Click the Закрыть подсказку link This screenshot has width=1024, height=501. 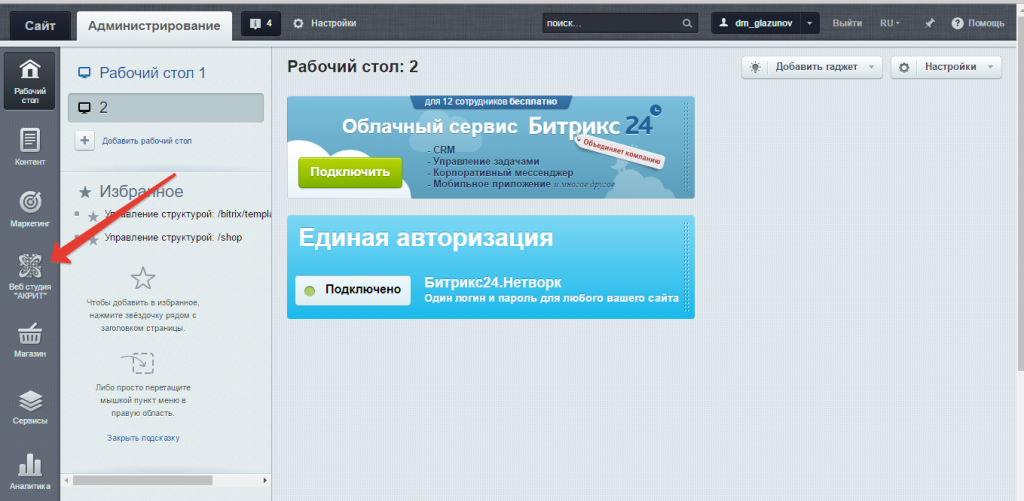point(143,438)
